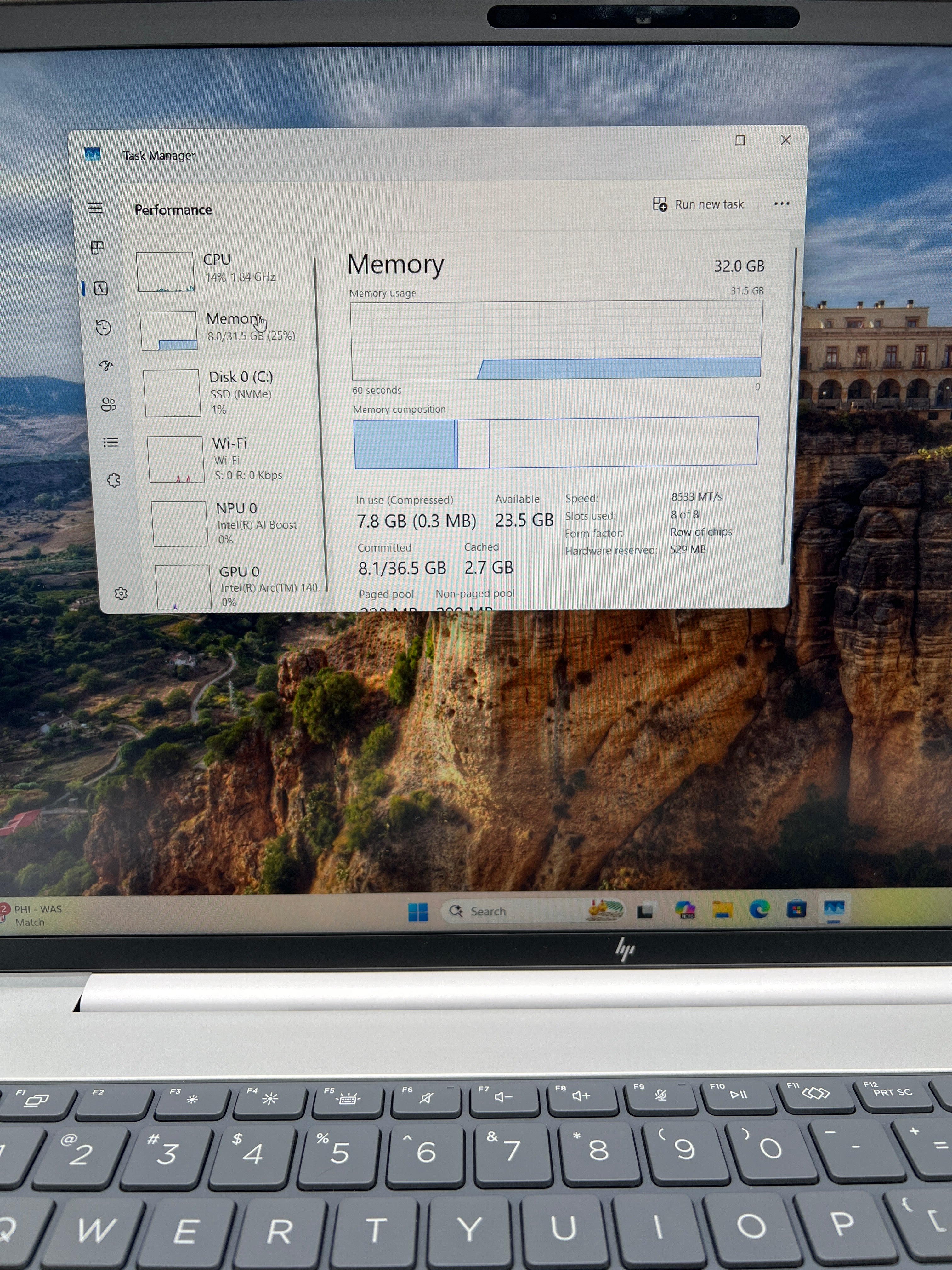Viewport: 952px width, 1270px height.
Task: Open the App history sidebar icon
Action: 103,327
